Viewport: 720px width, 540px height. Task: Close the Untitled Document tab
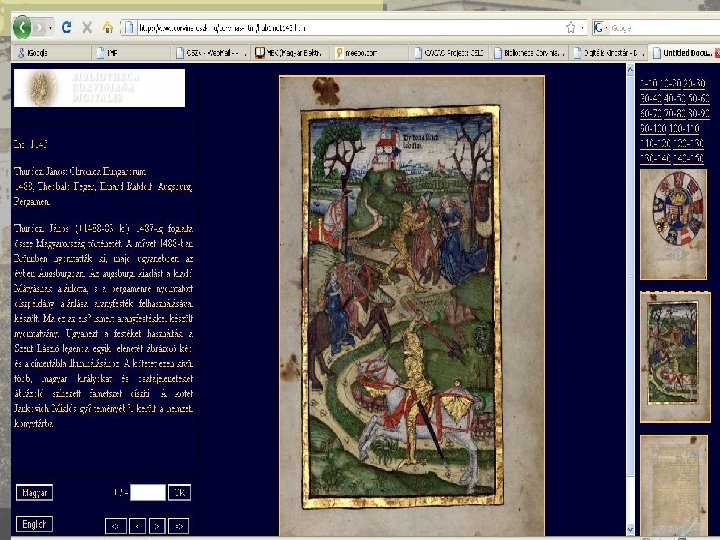click(x=717, y=53)
